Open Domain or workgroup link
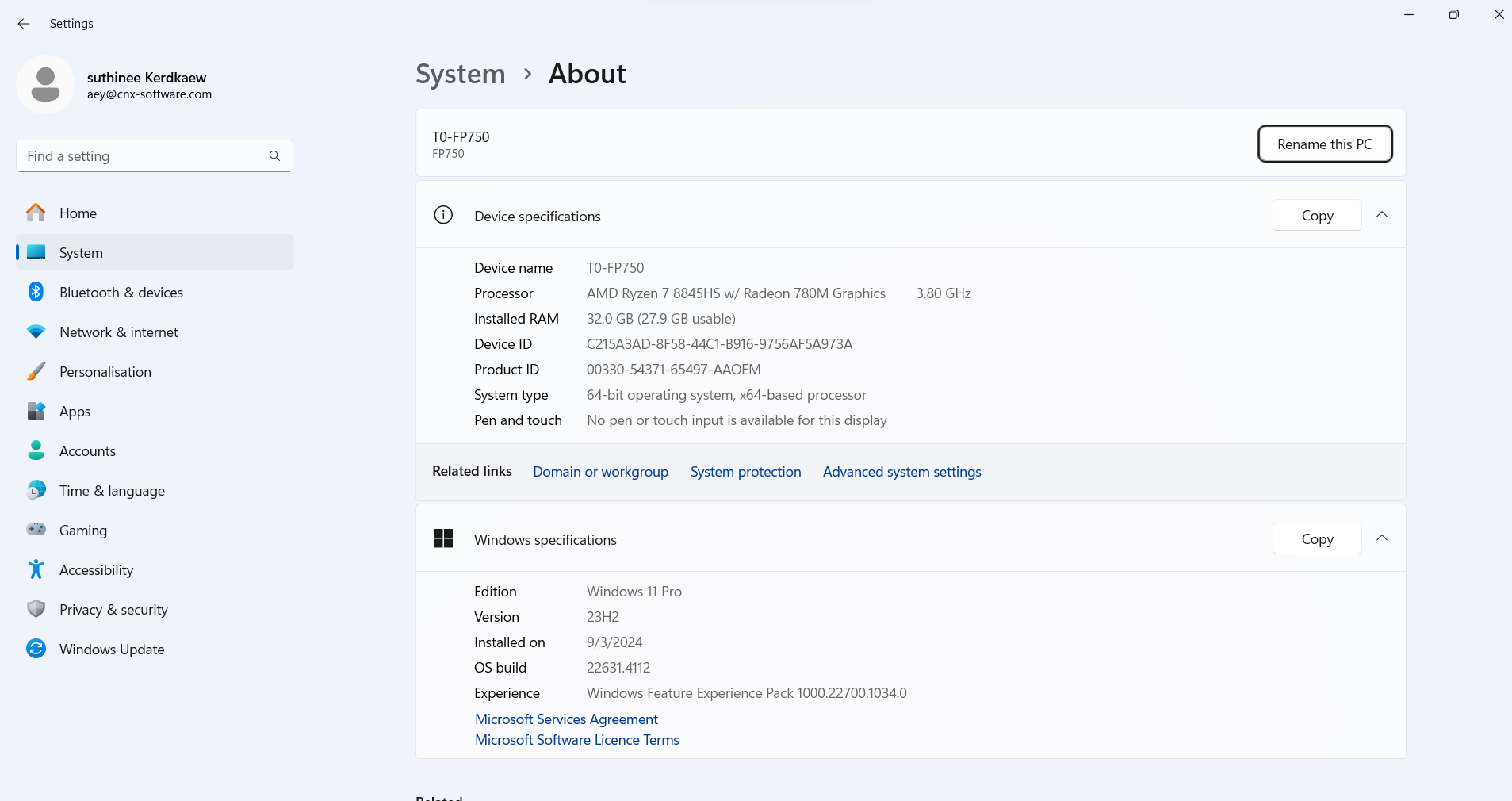This screenshot has height=801, width=1512. pos(600,471)
